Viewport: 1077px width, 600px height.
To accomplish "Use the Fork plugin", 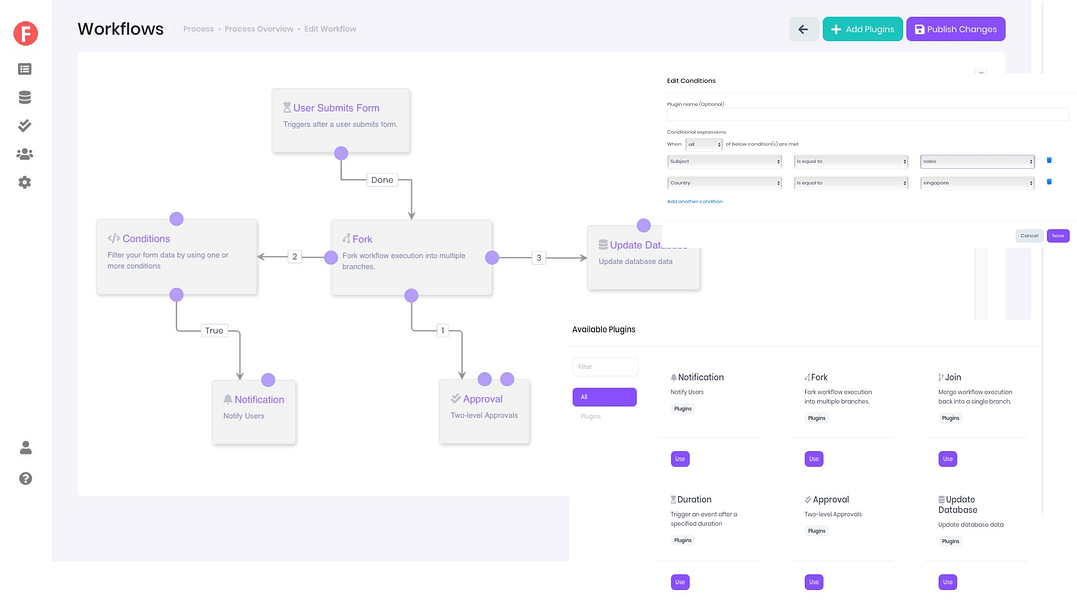I will (814, 459).
